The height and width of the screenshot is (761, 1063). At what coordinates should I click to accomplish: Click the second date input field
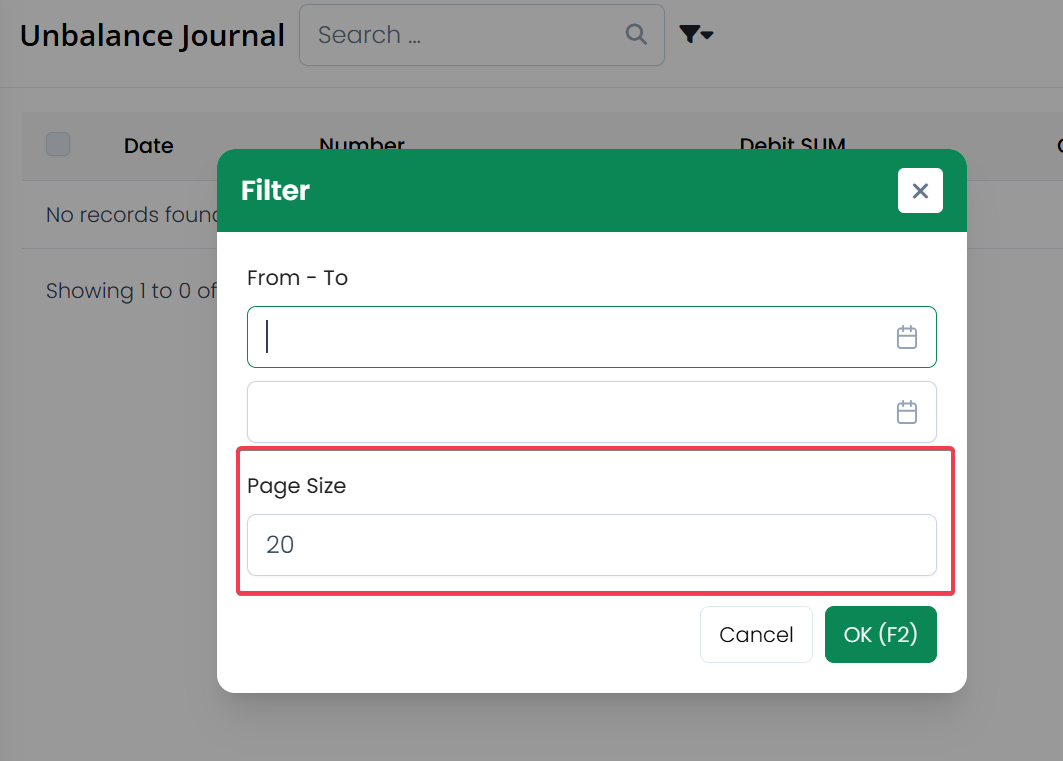[x=570, y=412]
